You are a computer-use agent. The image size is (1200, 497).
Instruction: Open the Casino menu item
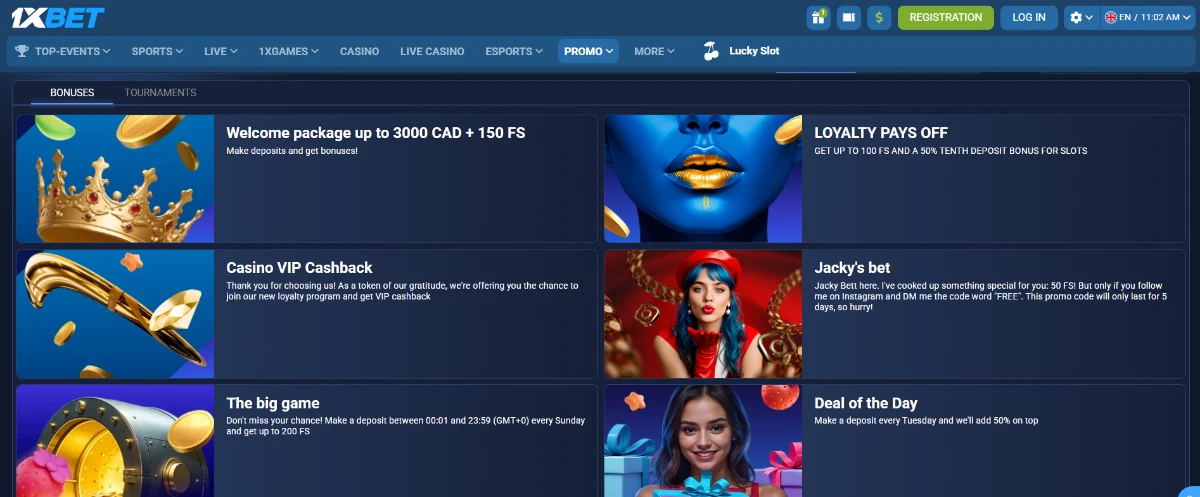(x=359, y=51)
